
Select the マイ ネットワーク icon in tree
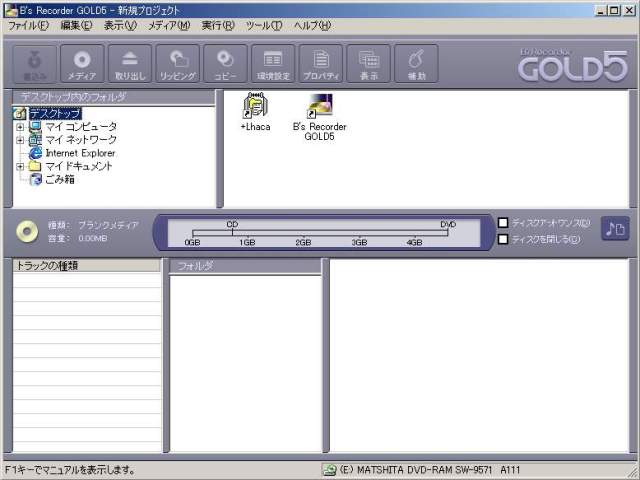35,140
